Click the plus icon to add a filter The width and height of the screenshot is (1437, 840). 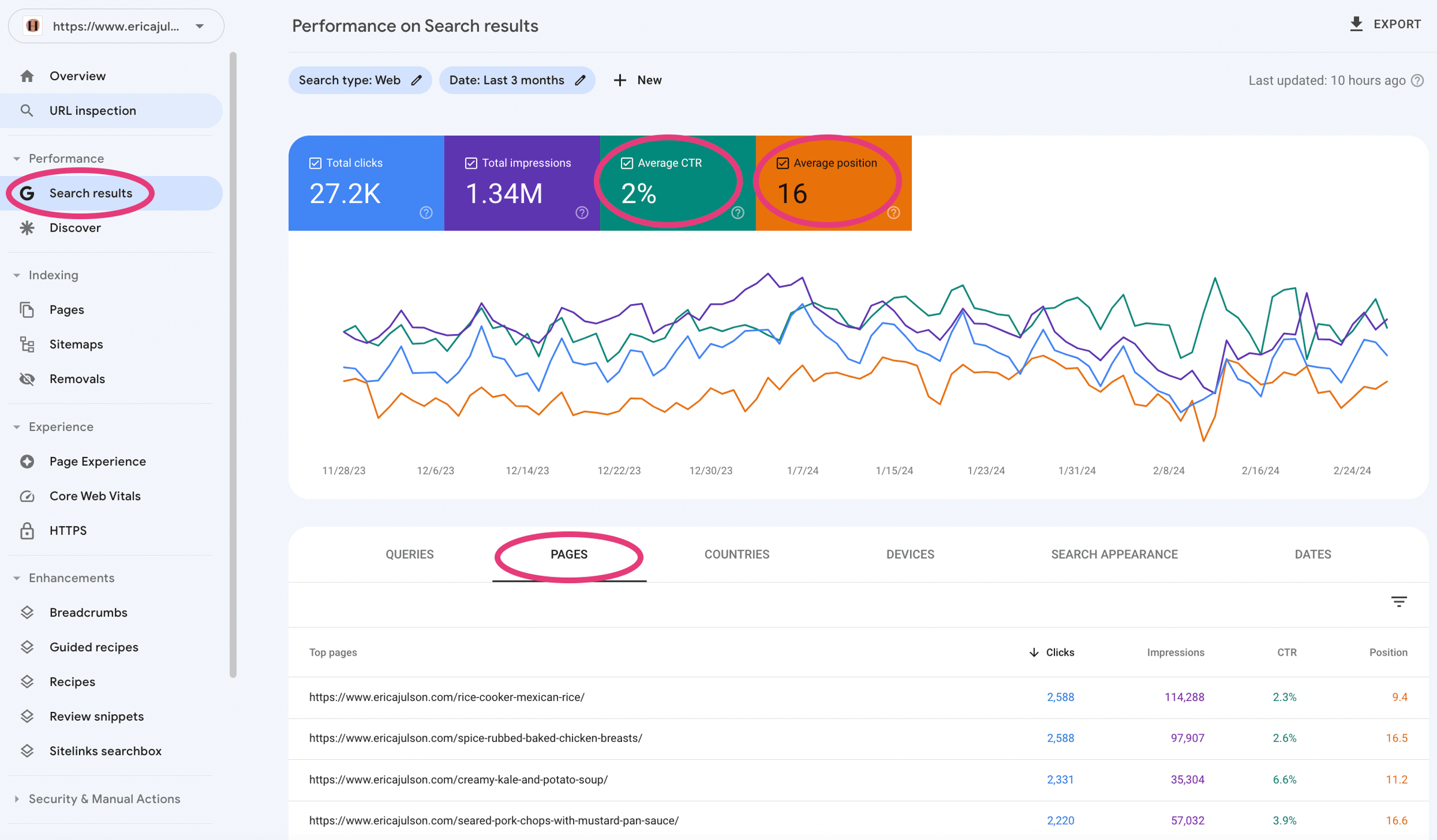coord(620,80)
